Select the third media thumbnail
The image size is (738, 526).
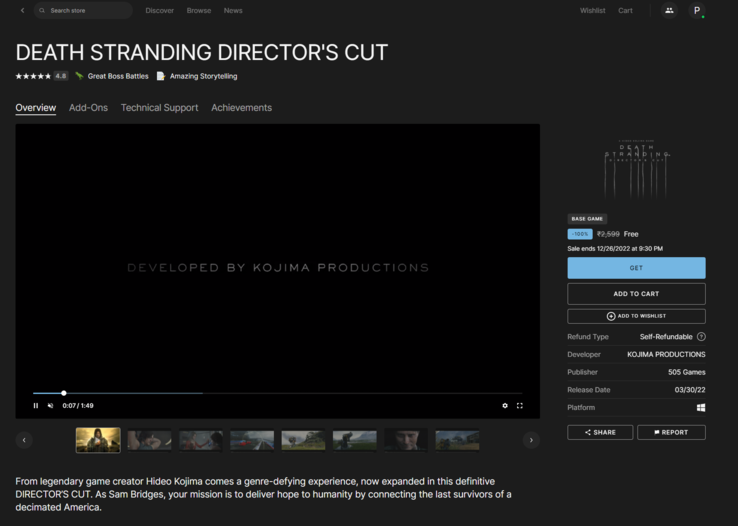[x=201, y=440]
